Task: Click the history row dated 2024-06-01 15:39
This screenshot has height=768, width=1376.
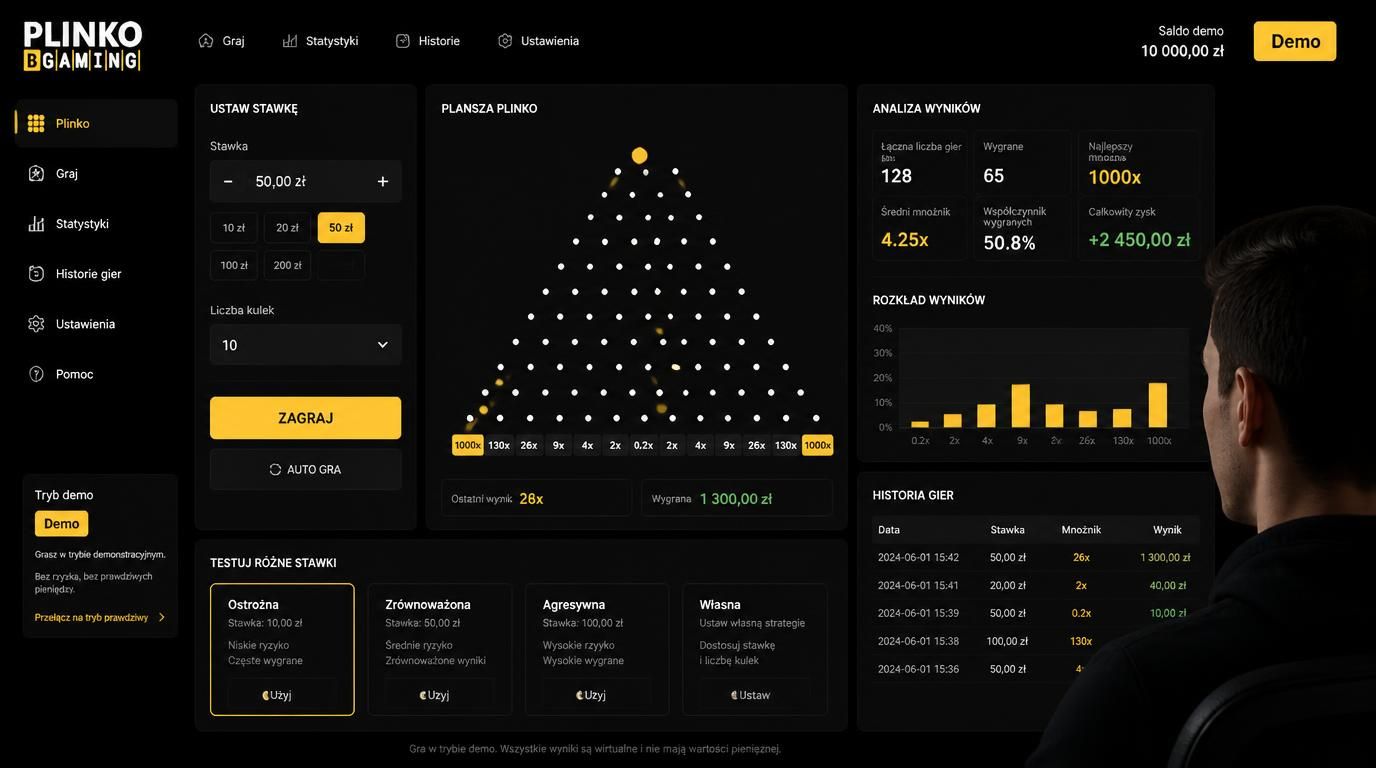Action: tap(1036, 613)
